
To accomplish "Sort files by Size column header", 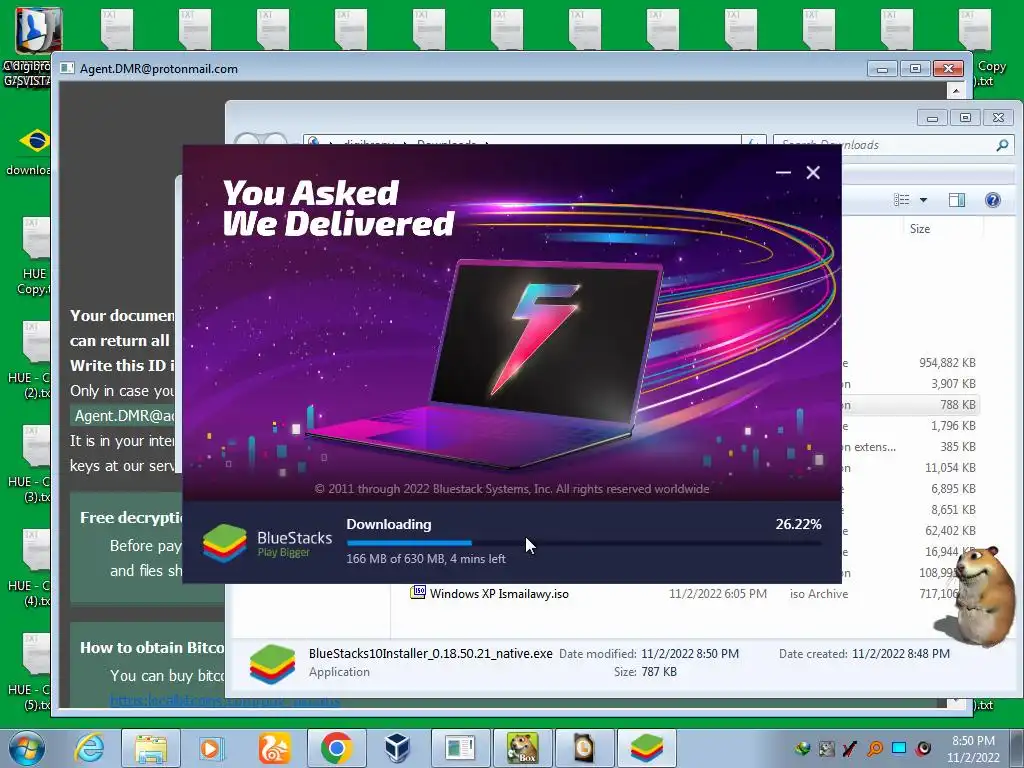I will pos(920,229).
